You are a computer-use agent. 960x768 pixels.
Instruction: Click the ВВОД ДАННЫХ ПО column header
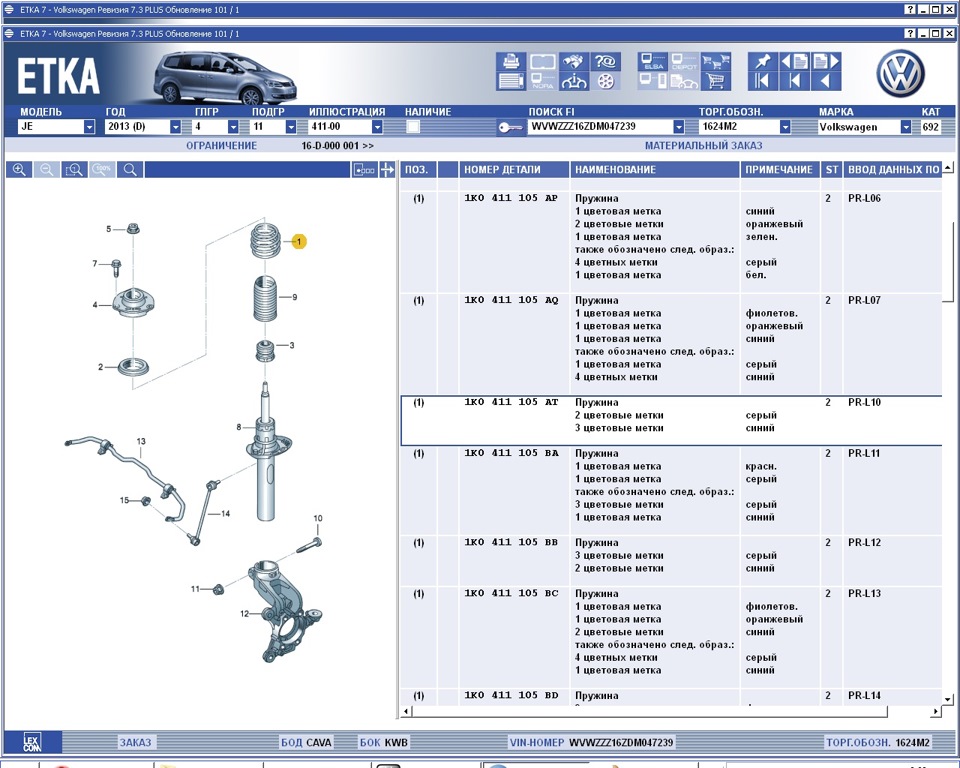pyautogui.click(x=893, y=170)
